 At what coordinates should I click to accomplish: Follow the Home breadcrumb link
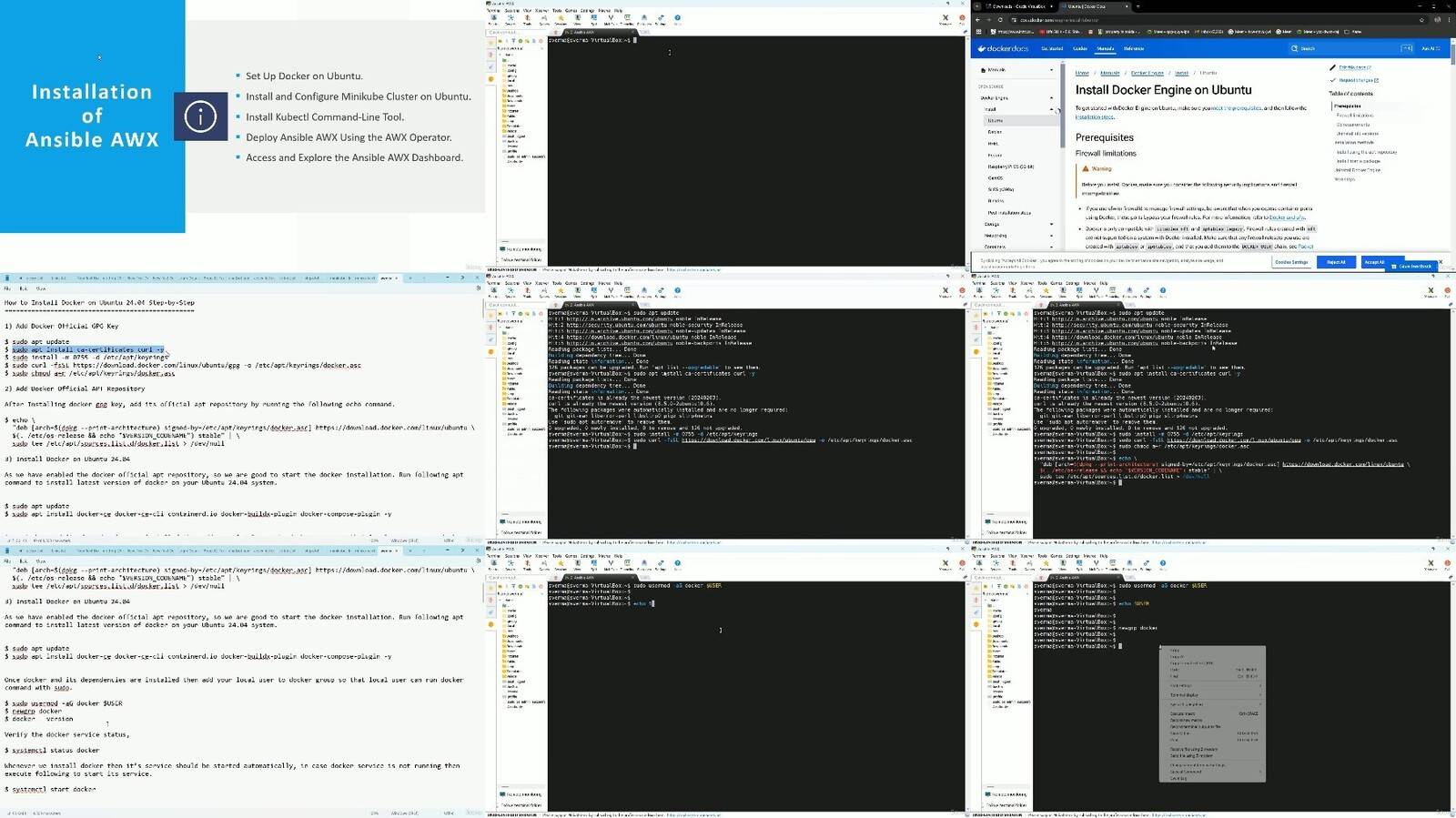click(1081, 73)
